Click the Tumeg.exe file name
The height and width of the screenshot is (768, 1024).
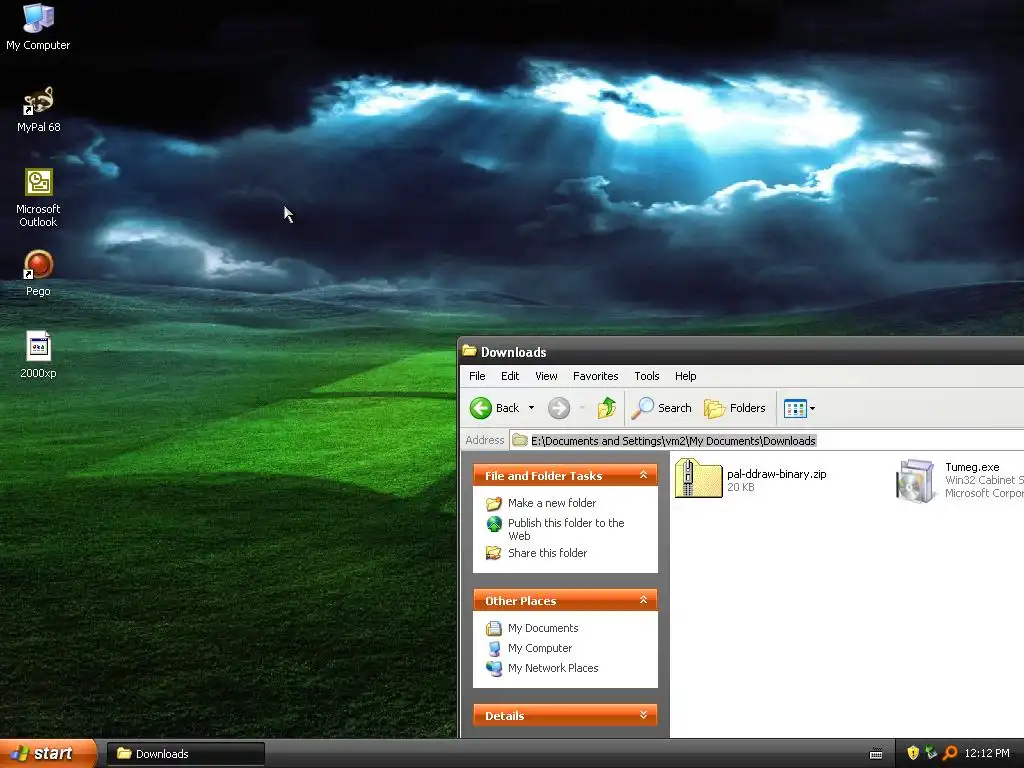coord(972,468)
